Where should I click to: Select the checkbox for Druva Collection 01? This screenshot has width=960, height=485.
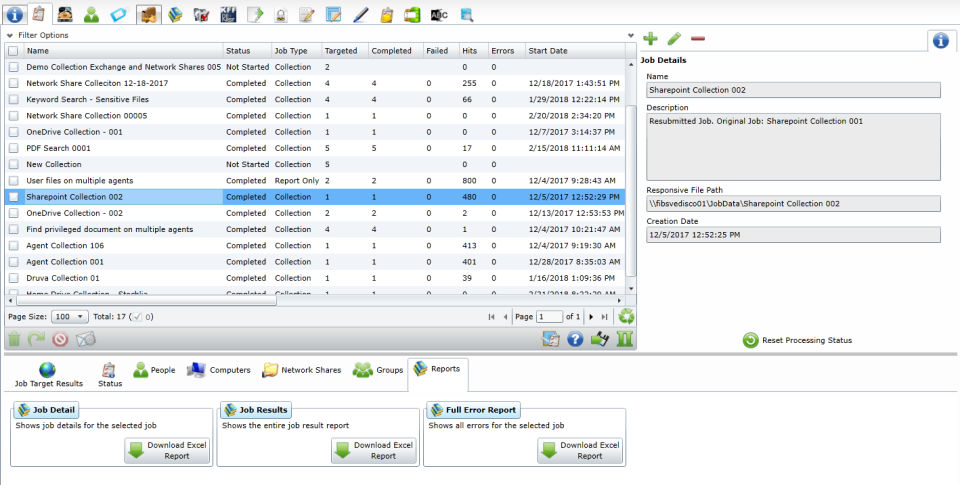click(13, 278)
